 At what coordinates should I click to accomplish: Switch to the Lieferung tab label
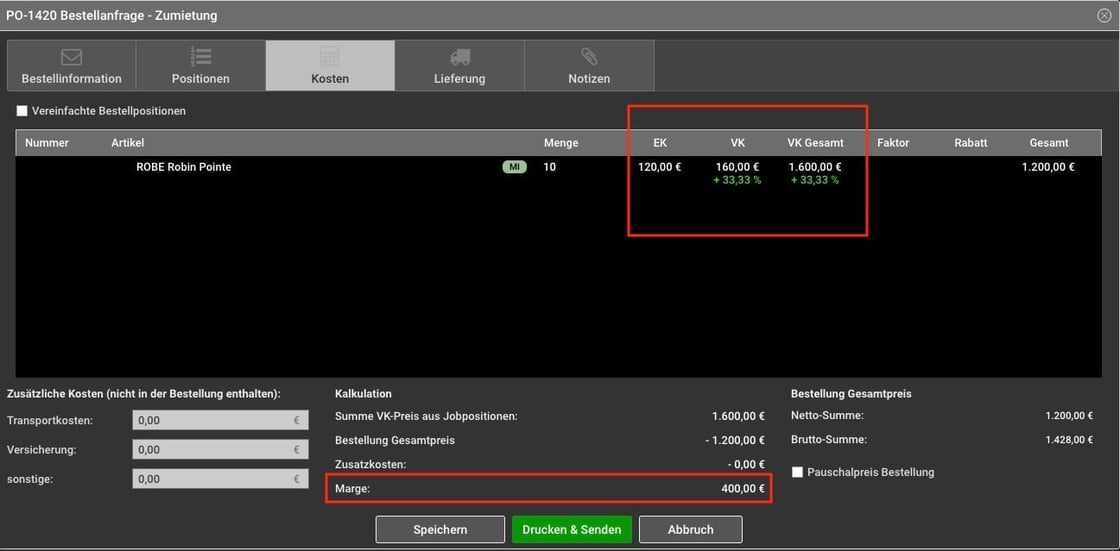coord(459,79)
